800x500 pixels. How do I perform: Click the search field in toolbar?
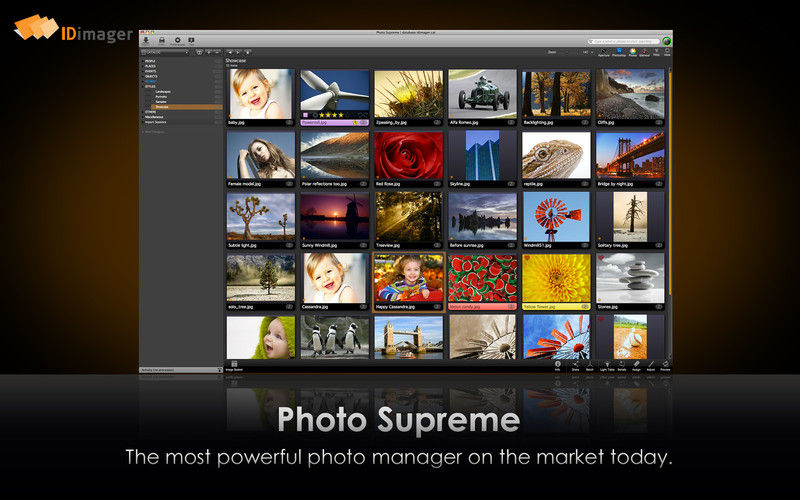pos(623,41)
